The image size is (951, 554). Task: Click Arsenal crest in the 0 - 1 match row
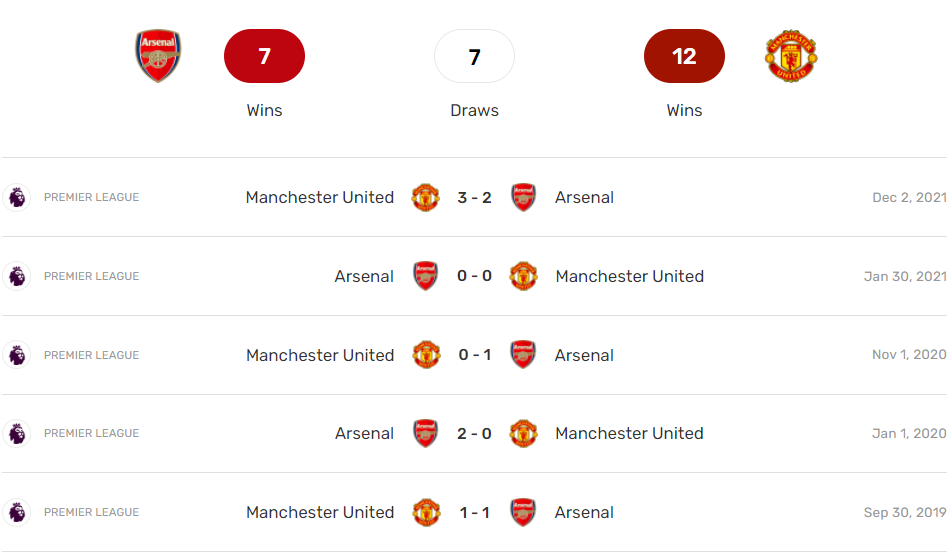pyautogui.click(x=523, y=355)
